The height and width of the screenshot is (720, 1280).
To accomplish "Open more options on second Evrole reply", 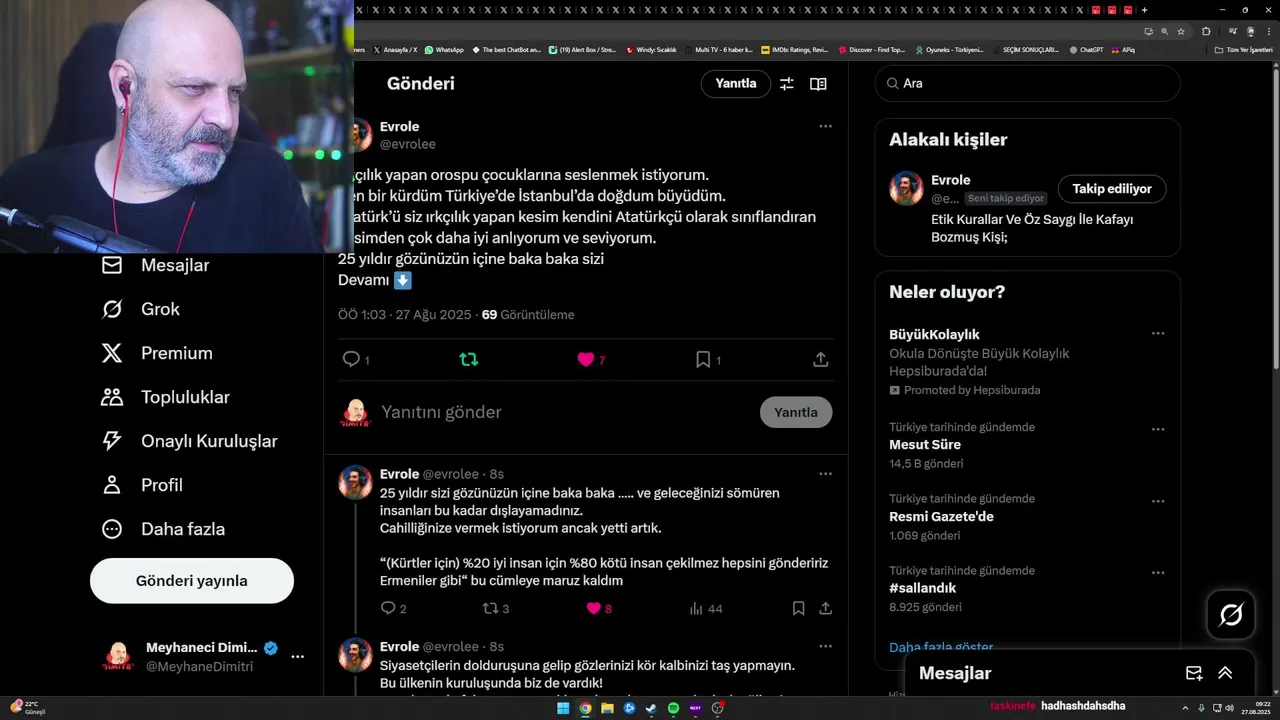I will 825,646.
